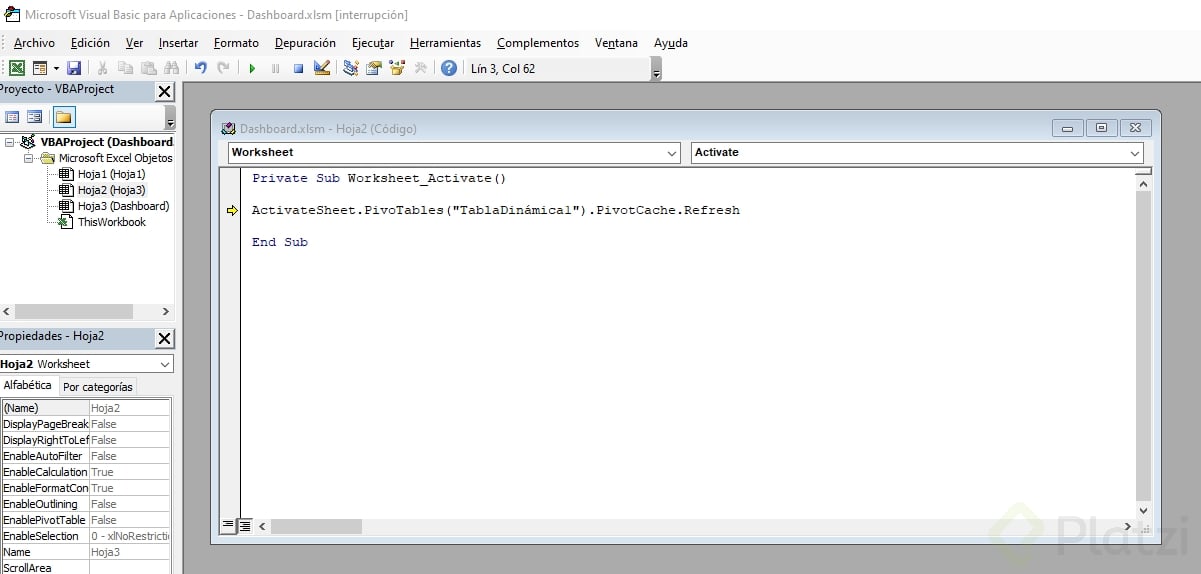This screenshot has height=574, width=1201.
Task: Click EnableCalculation property value True
Action: 130,472
